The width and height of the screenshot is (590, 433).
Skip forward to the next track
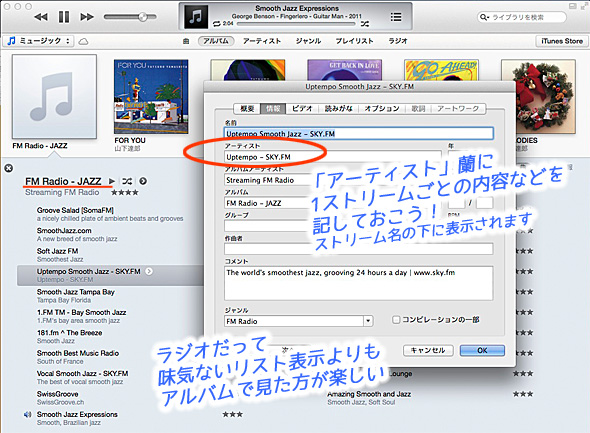(x=87, y=17)
